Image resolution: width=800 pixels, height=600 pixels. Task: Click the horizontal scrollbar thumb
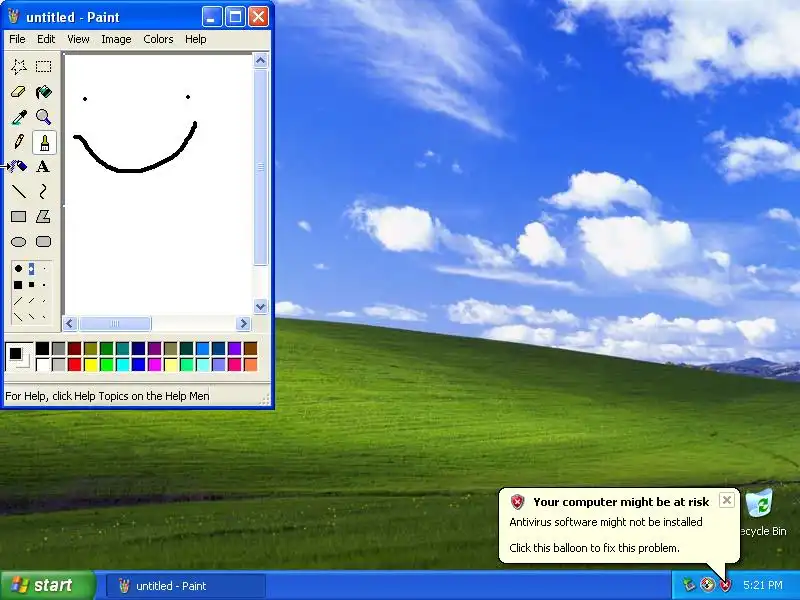(x=115, y=323)
